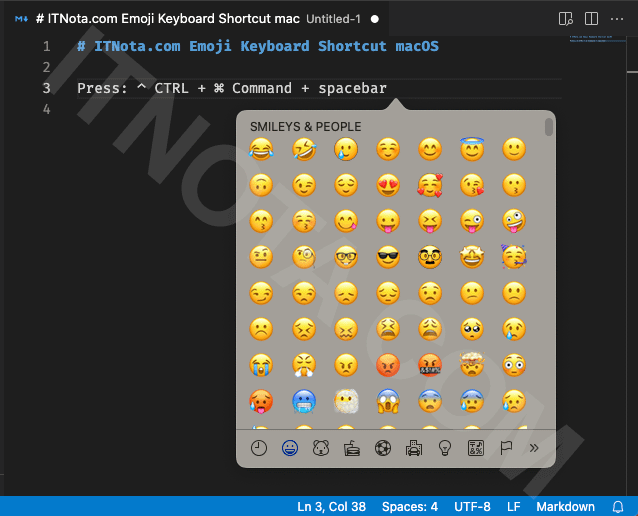This screenshot has width=638, height=516.
Task: Split the editor right
Action: coord(592,19)
